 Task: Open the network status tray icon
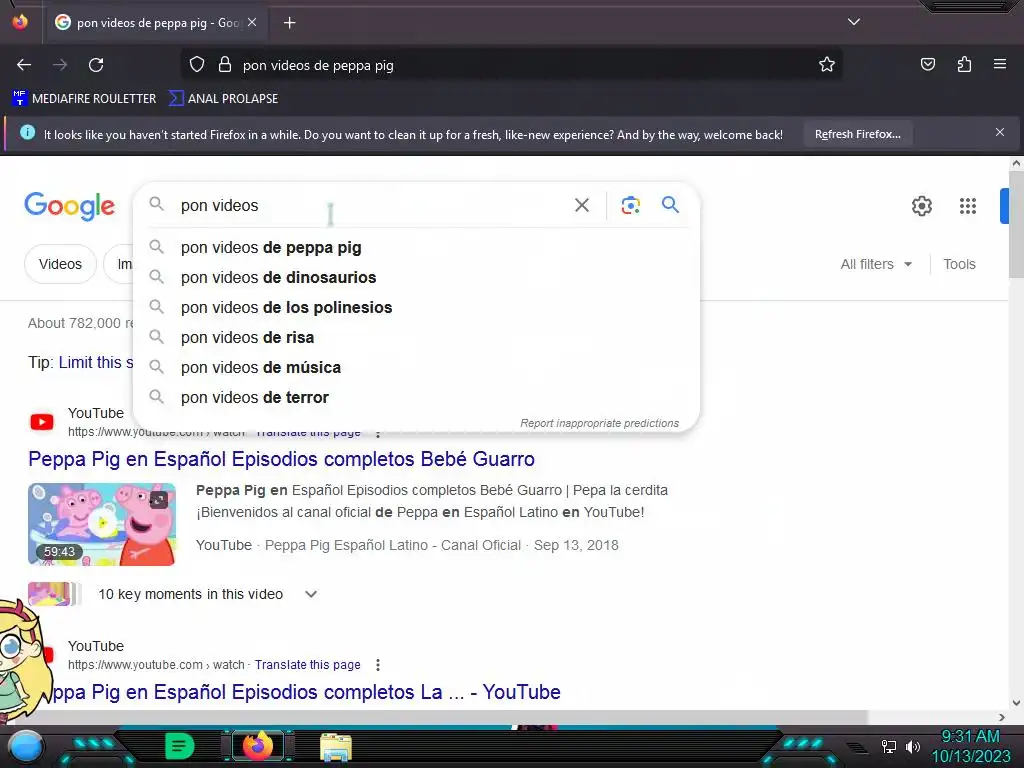click(888, 746)
